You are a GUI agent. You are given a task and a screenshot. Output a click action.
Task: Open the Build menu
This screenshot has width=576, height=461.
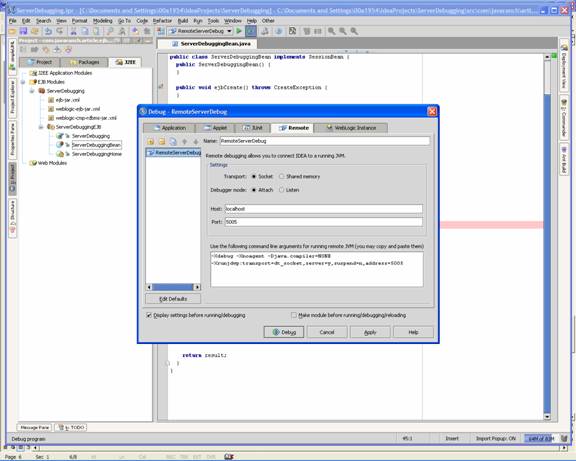pyautogui.click(x=183, y=21)
